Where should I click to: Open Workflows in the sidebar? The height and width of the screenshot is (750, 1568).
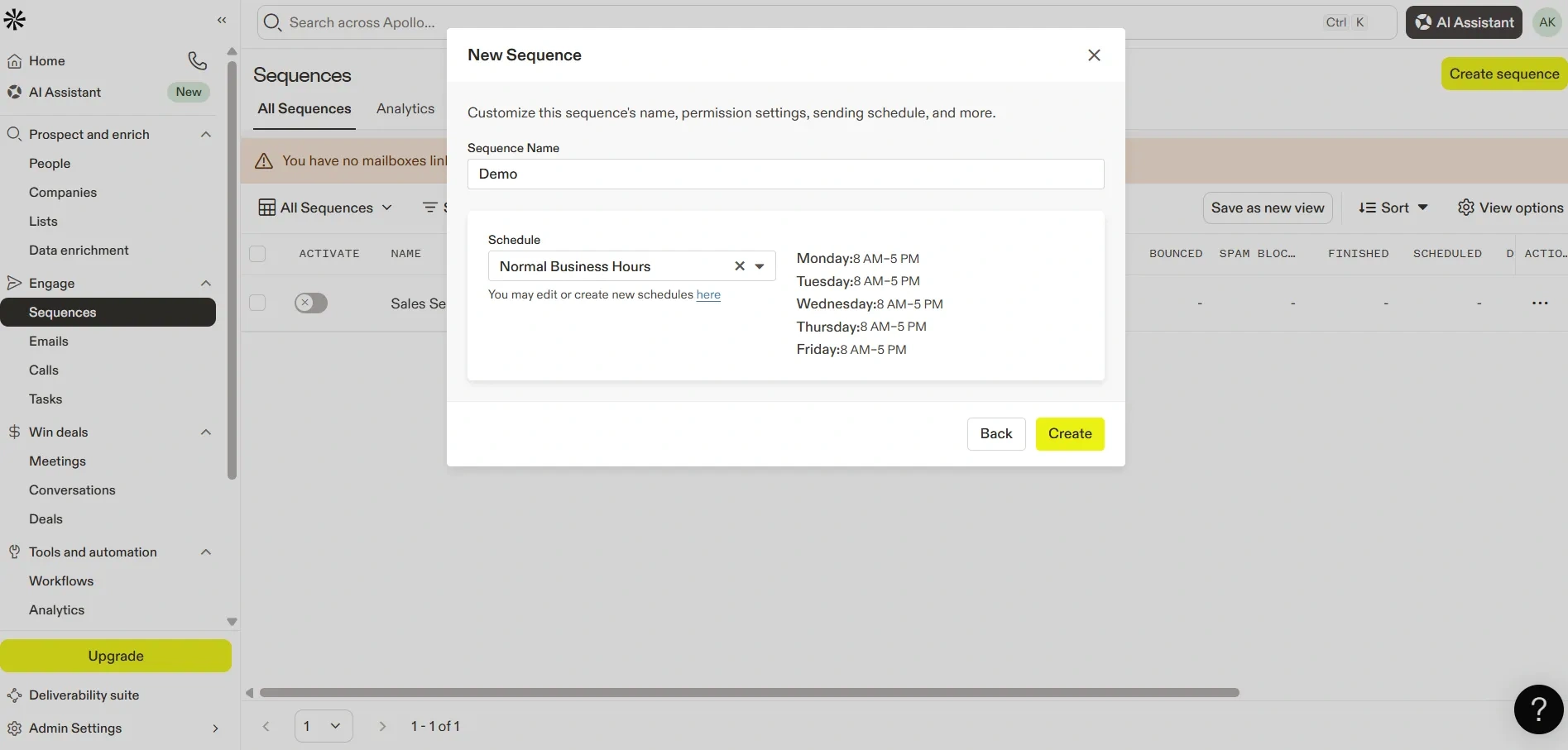61,581
